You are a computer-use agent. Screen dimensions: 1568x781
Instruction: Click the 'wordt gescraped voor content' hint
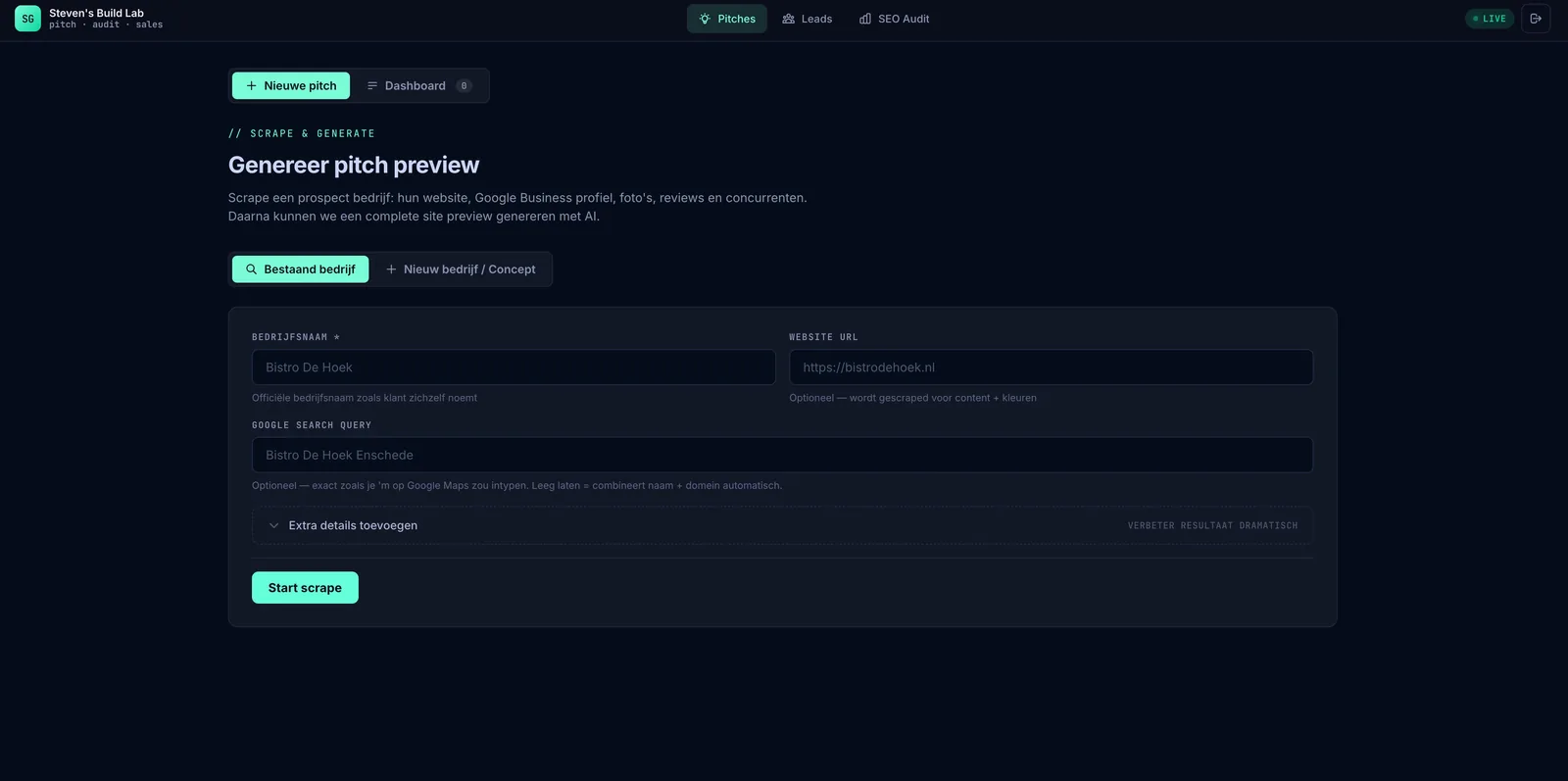(913, 398)
